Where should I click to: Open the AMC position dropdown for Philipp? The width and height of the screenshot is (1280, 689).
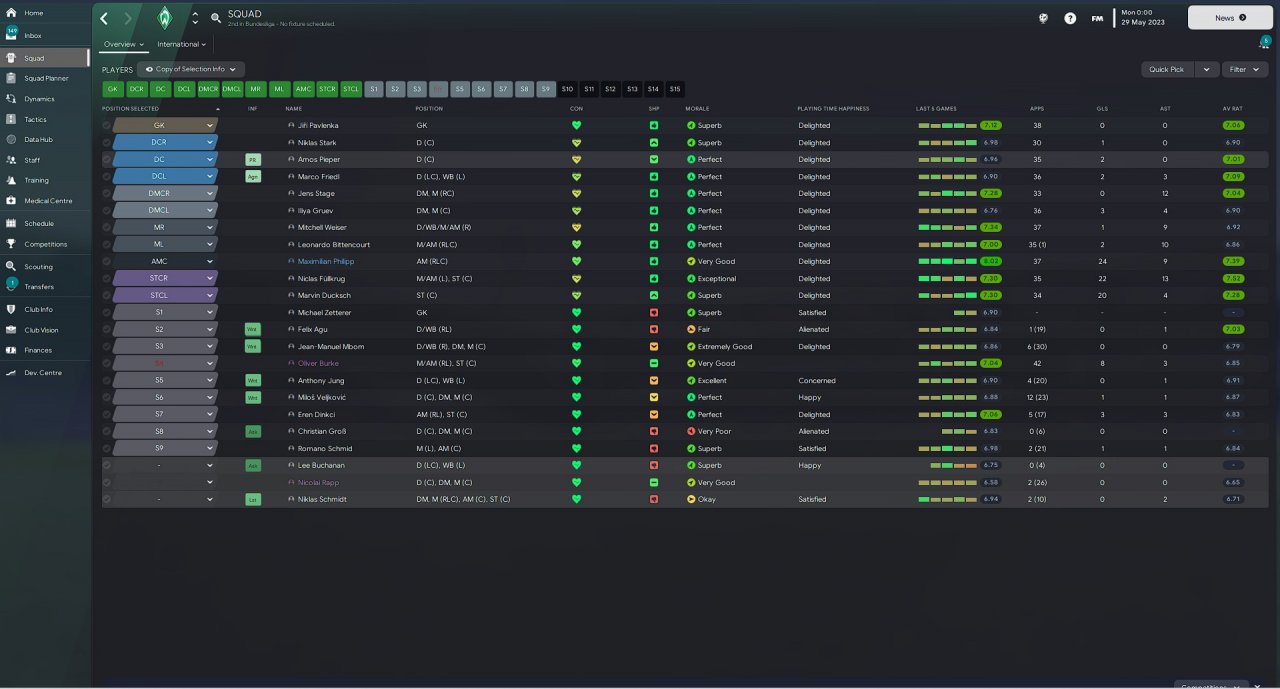165,262
